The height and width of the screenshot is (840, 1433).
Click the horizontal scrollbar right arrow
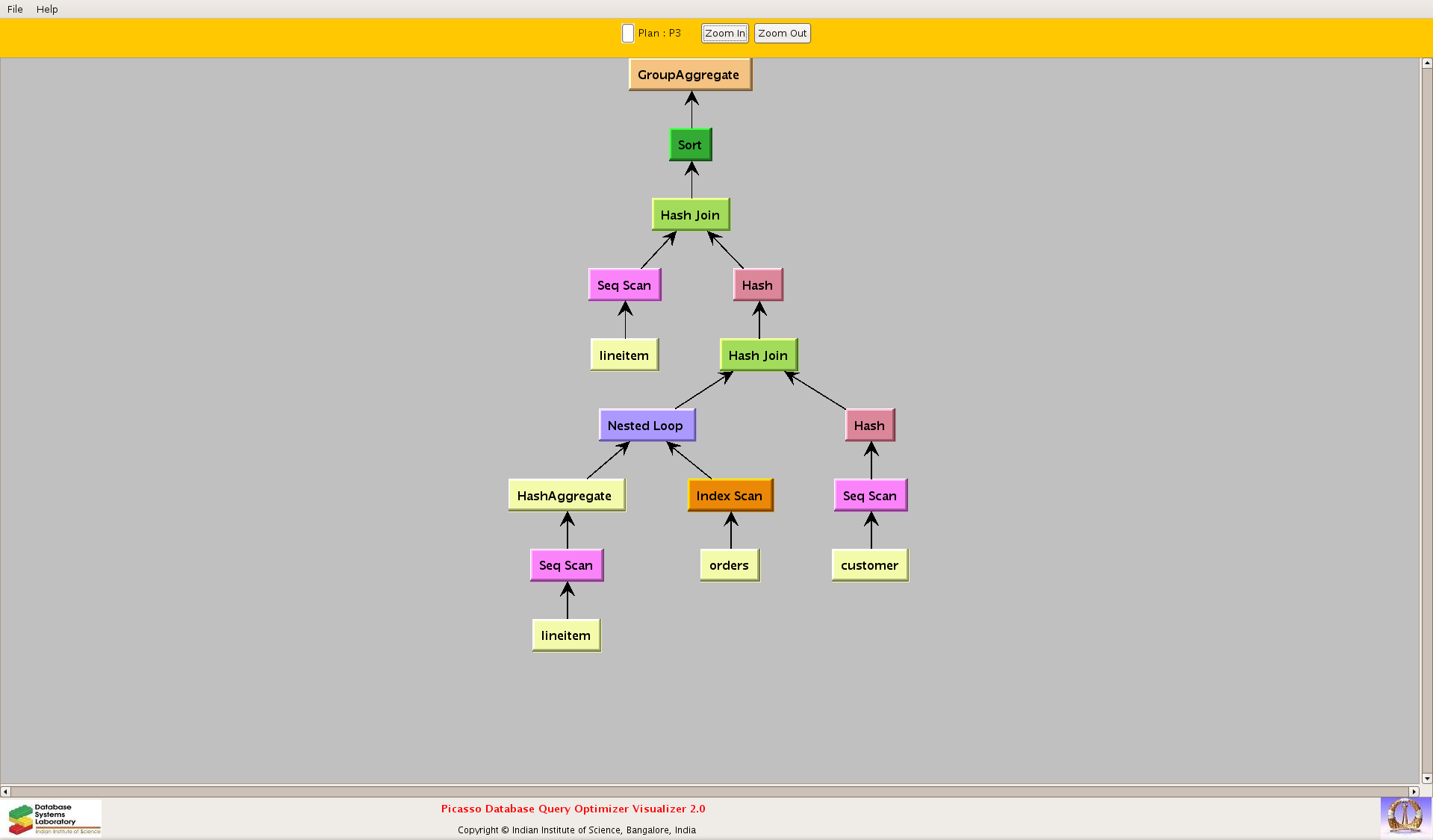click(1413, 791)
